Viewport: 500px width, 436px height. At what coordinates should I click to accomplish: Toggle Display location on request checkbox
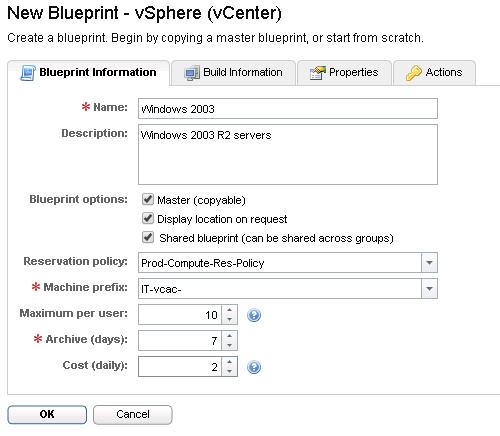(148, 219)
